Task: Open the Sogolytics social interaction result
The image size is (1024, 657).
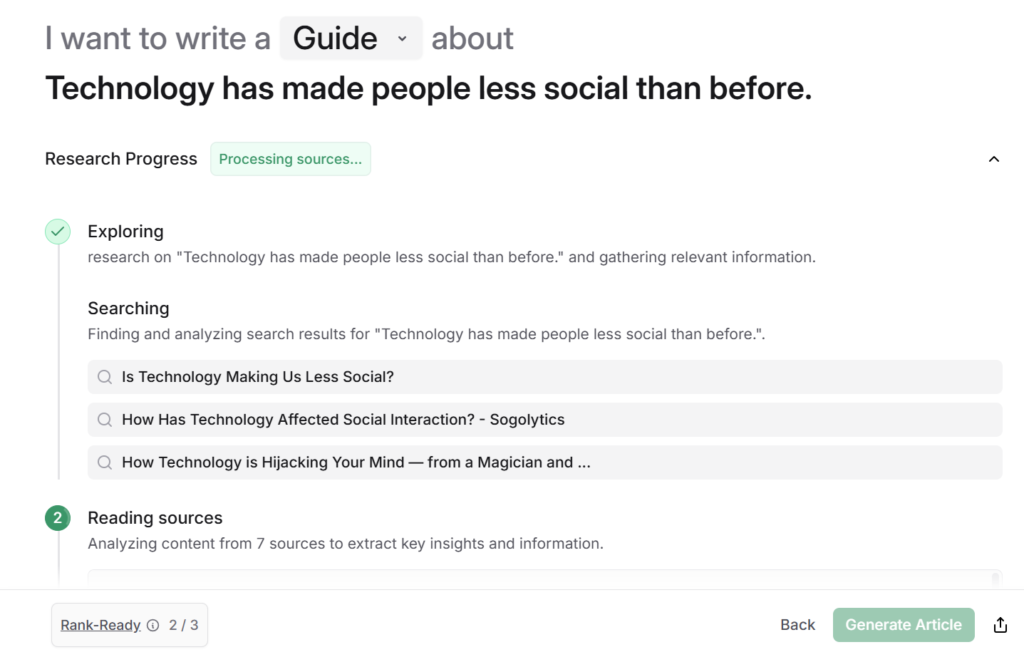Action: [343, 420]
